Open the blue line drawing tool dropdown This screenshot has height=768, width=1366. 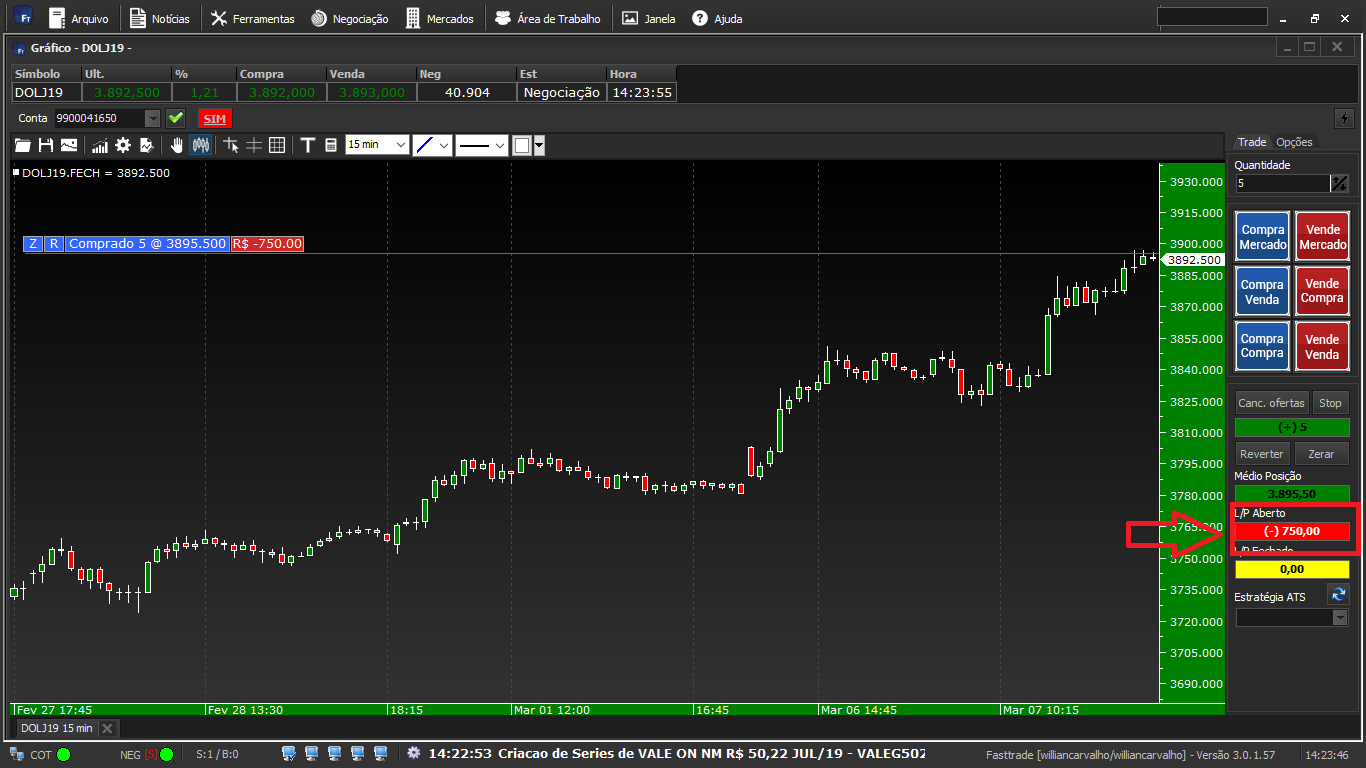433,145
